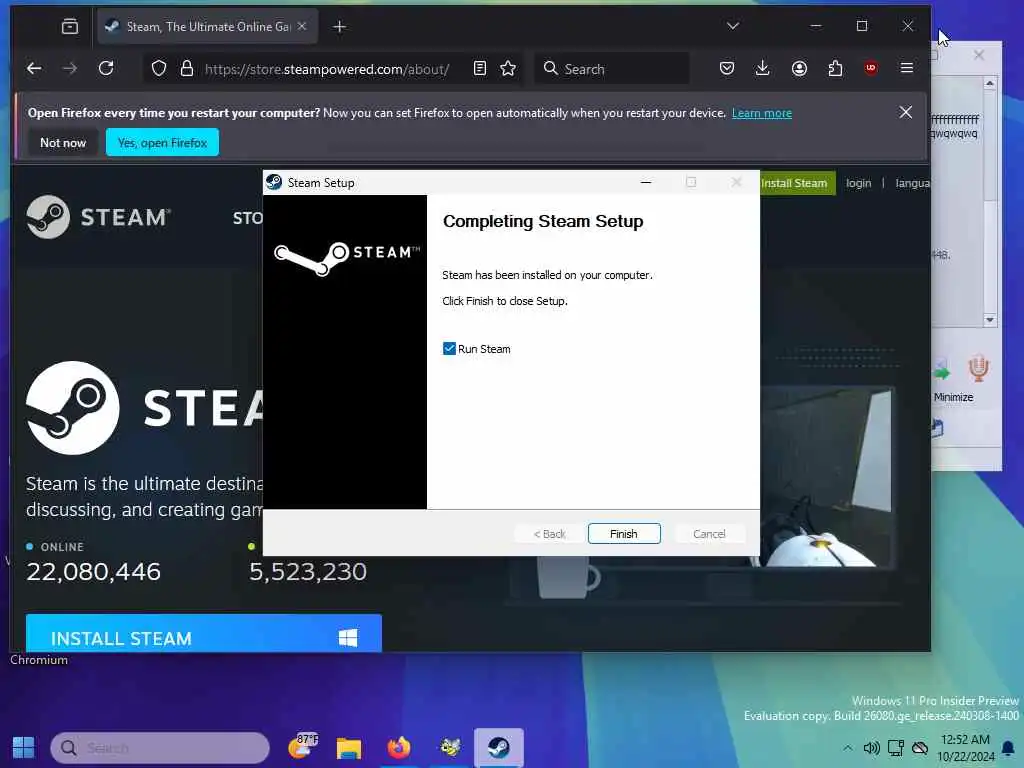Open File Explorer from taskbar

tap(349, 748)
